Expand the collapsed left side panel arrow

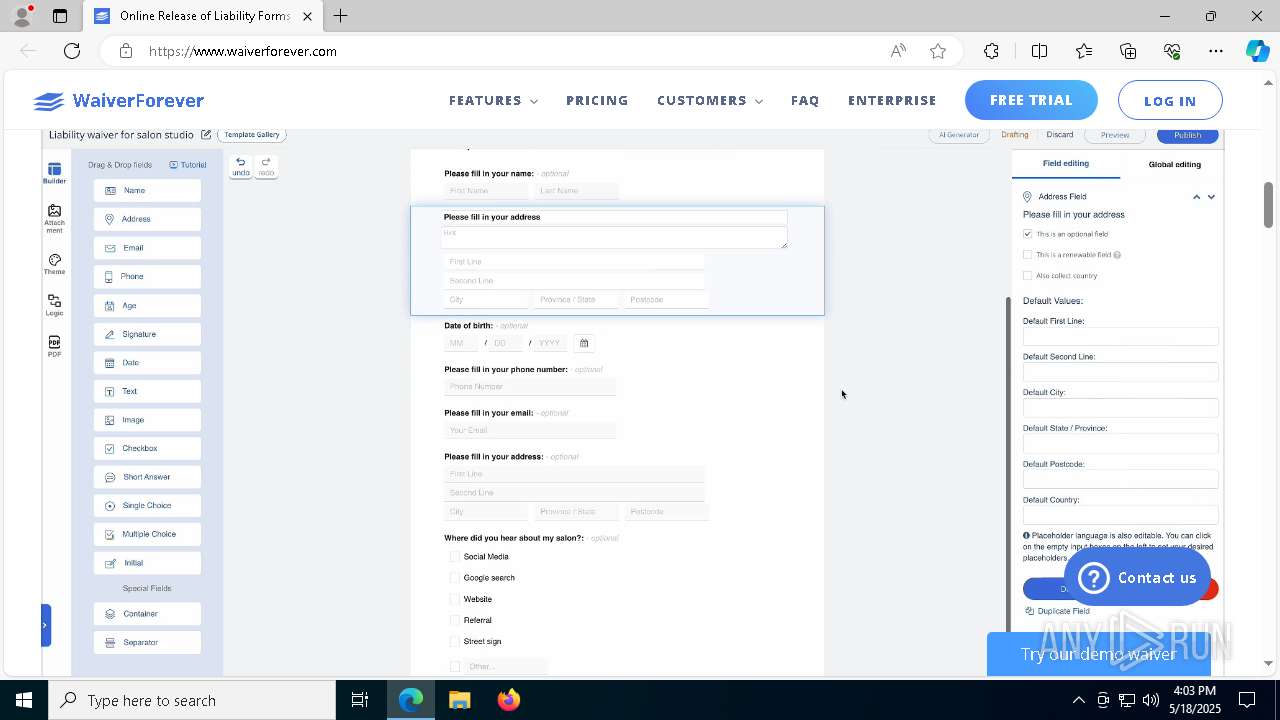click(x=45, y=625)
